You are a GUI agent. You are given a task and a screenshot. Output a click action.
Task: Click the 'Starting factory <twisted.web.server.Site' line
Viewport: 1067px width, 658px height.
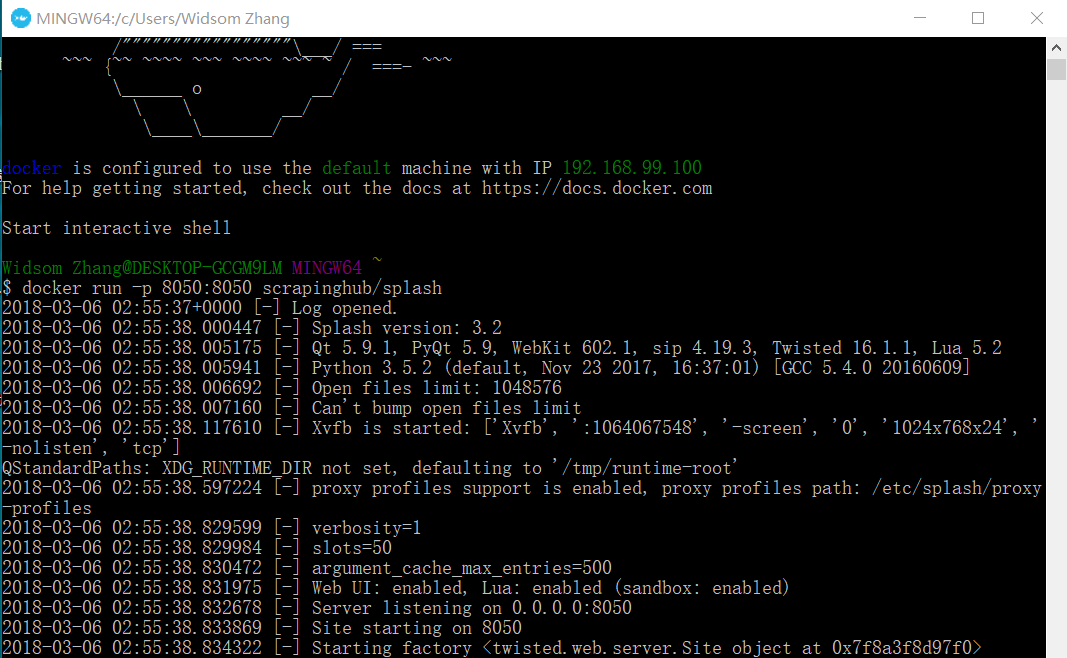[x=491, y=647]
